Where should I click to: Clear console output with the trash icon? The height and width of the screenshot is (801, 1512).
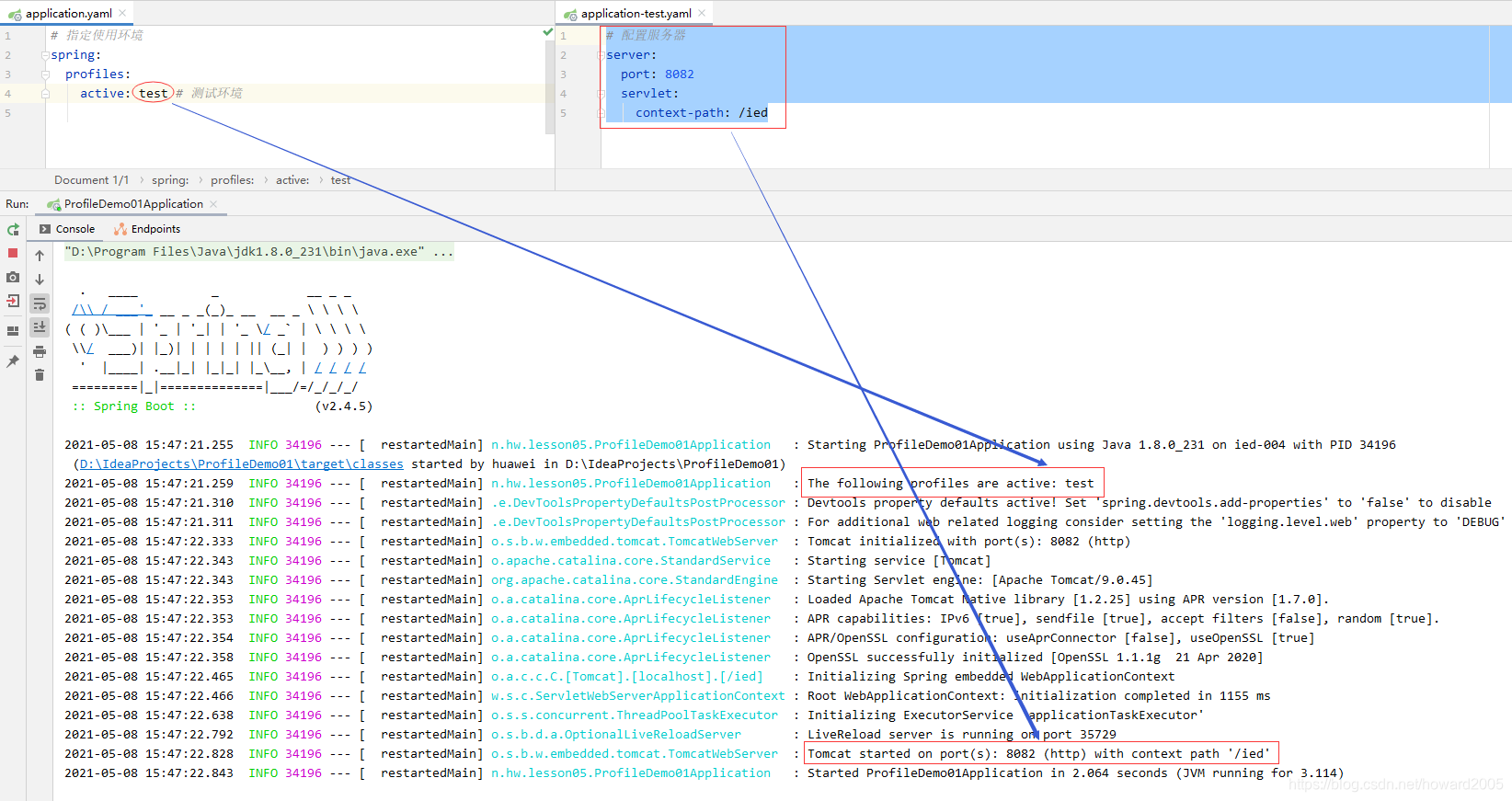pyautogui.click(x=40, y=375)
